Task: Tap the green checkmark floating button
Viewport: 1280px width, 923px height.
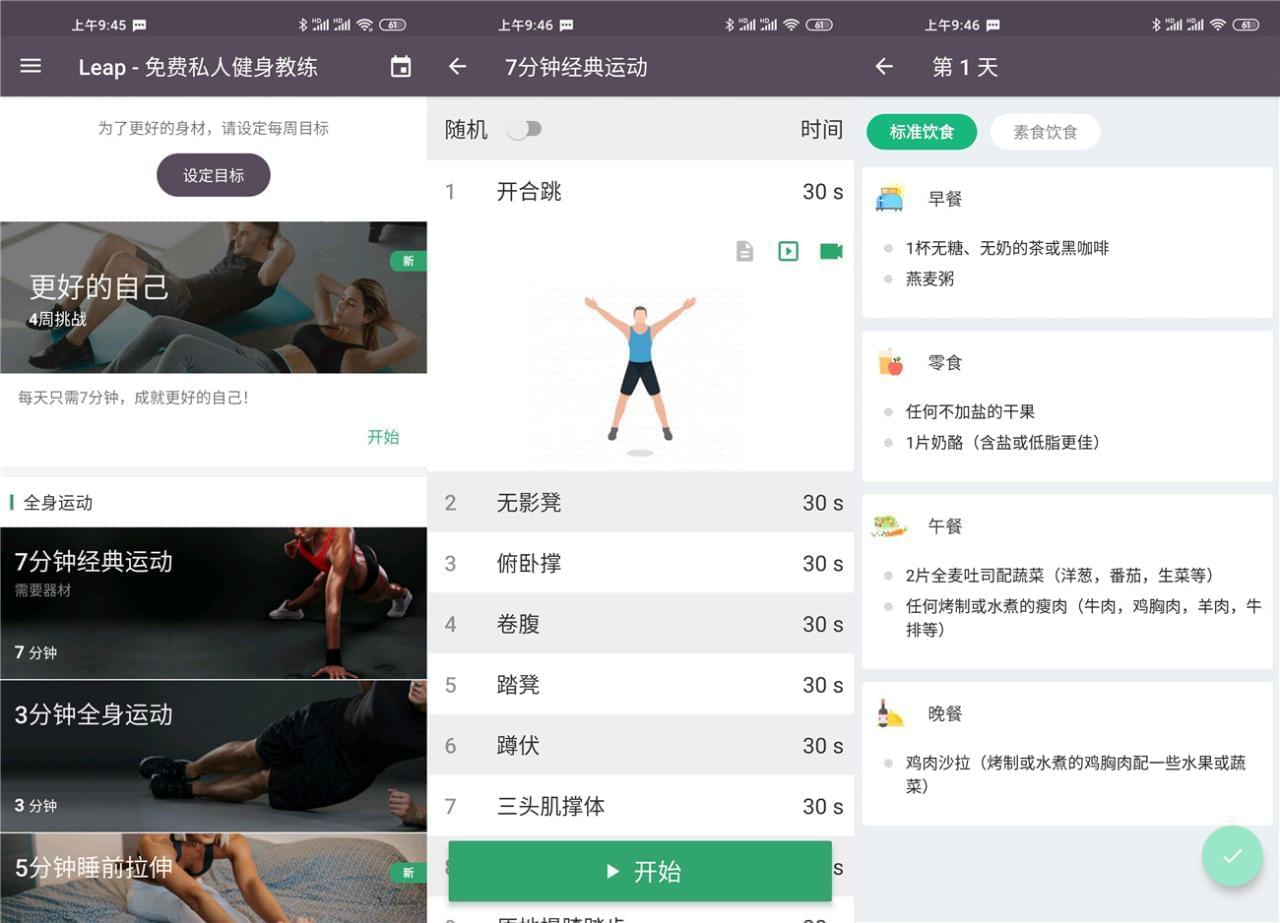Action: coord(1232,856)
